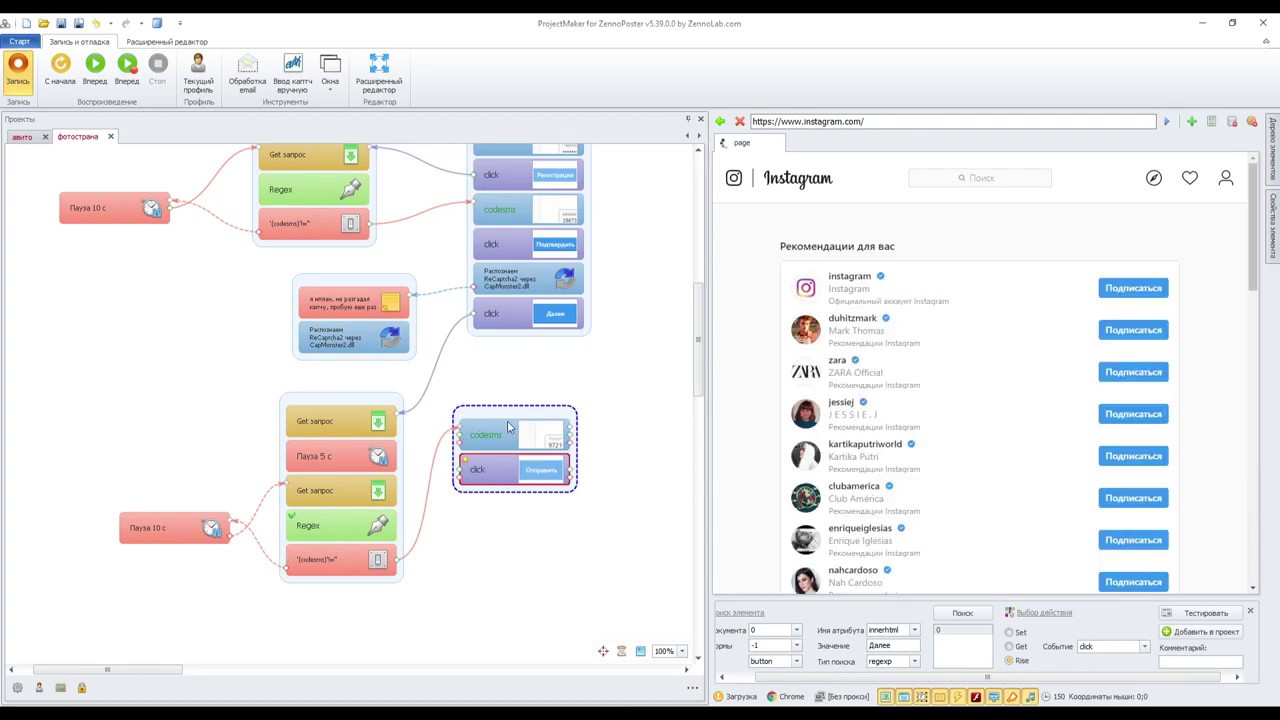Screen dimensions: 1280x720
Task: Select the Rise action radio button
Action: (1009, 661)
